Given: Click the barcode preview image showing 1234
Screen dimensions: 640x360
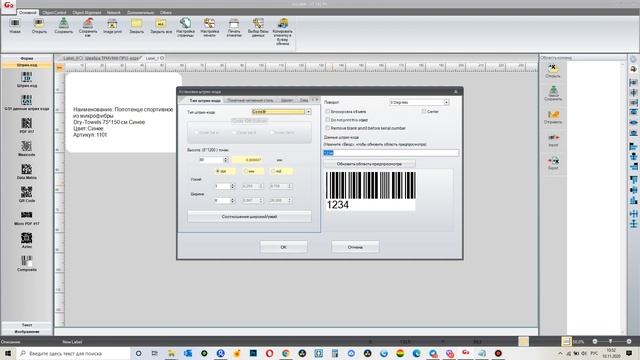Looking at the screenshot, I should coord(371,191).
